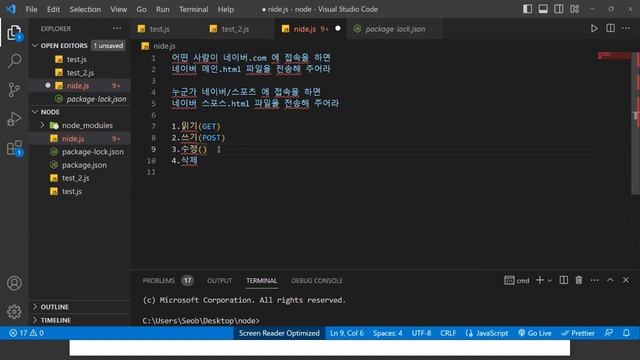
Task: Open the Extensions view
Action: 14,148
